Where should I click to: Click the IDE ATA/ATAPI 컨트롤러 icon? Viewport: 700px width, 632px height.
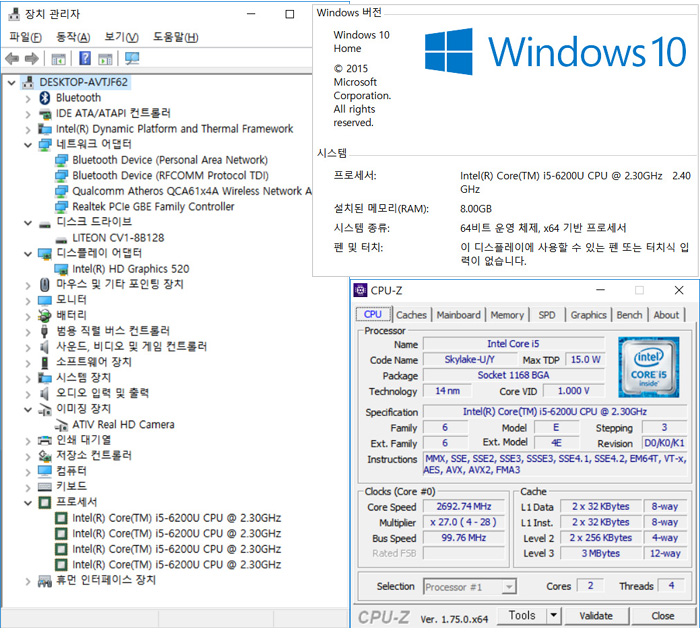pyautogui.click(x=45, y=114)
